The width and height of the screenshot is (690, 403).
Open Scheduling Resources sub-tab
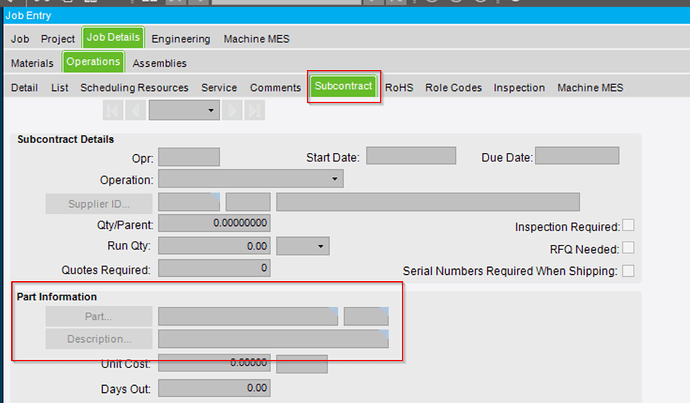pyautogui.click(x=134, y=88)
